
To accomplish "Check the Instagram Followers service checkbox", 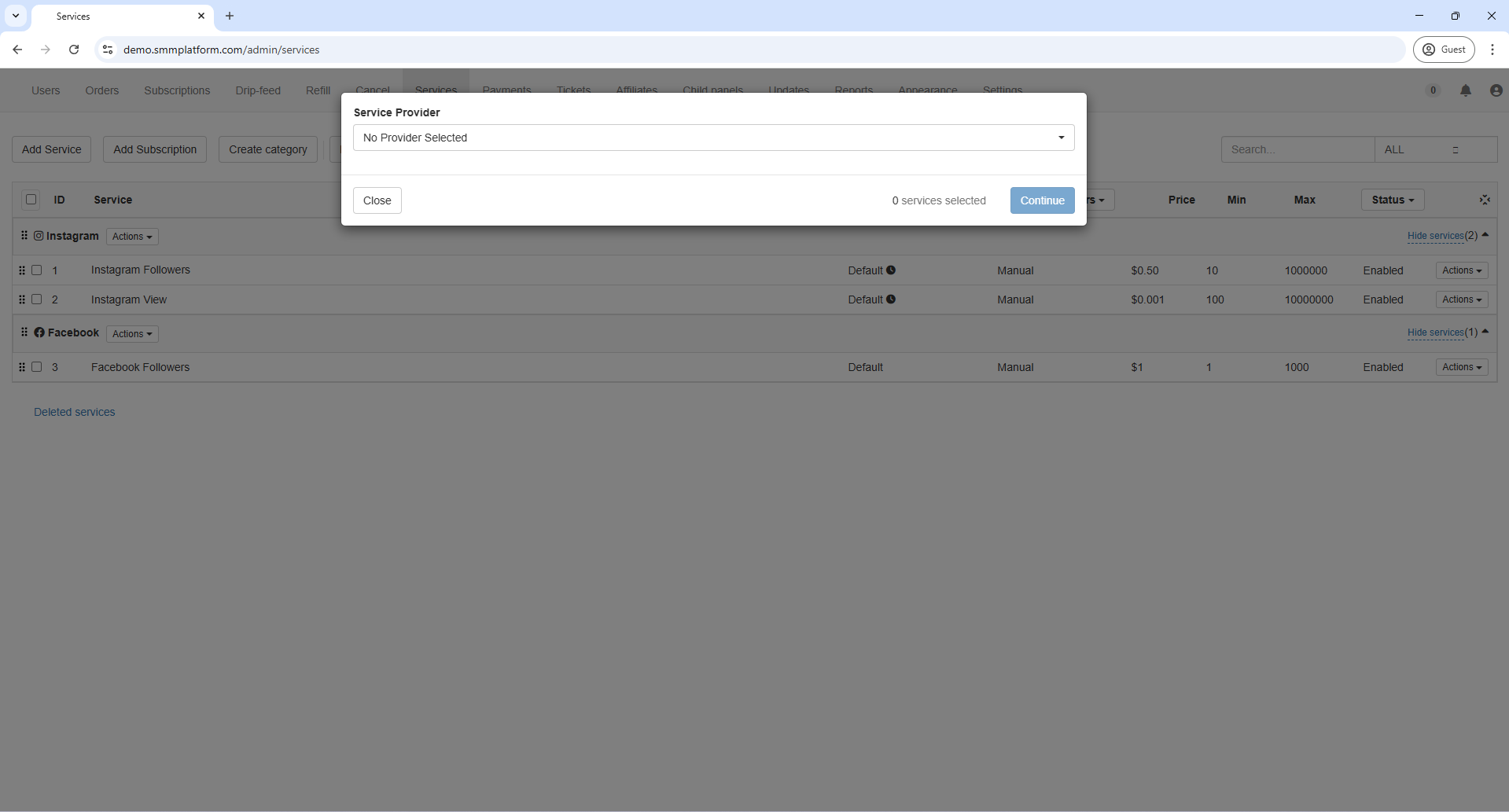I will pos(37,270).
